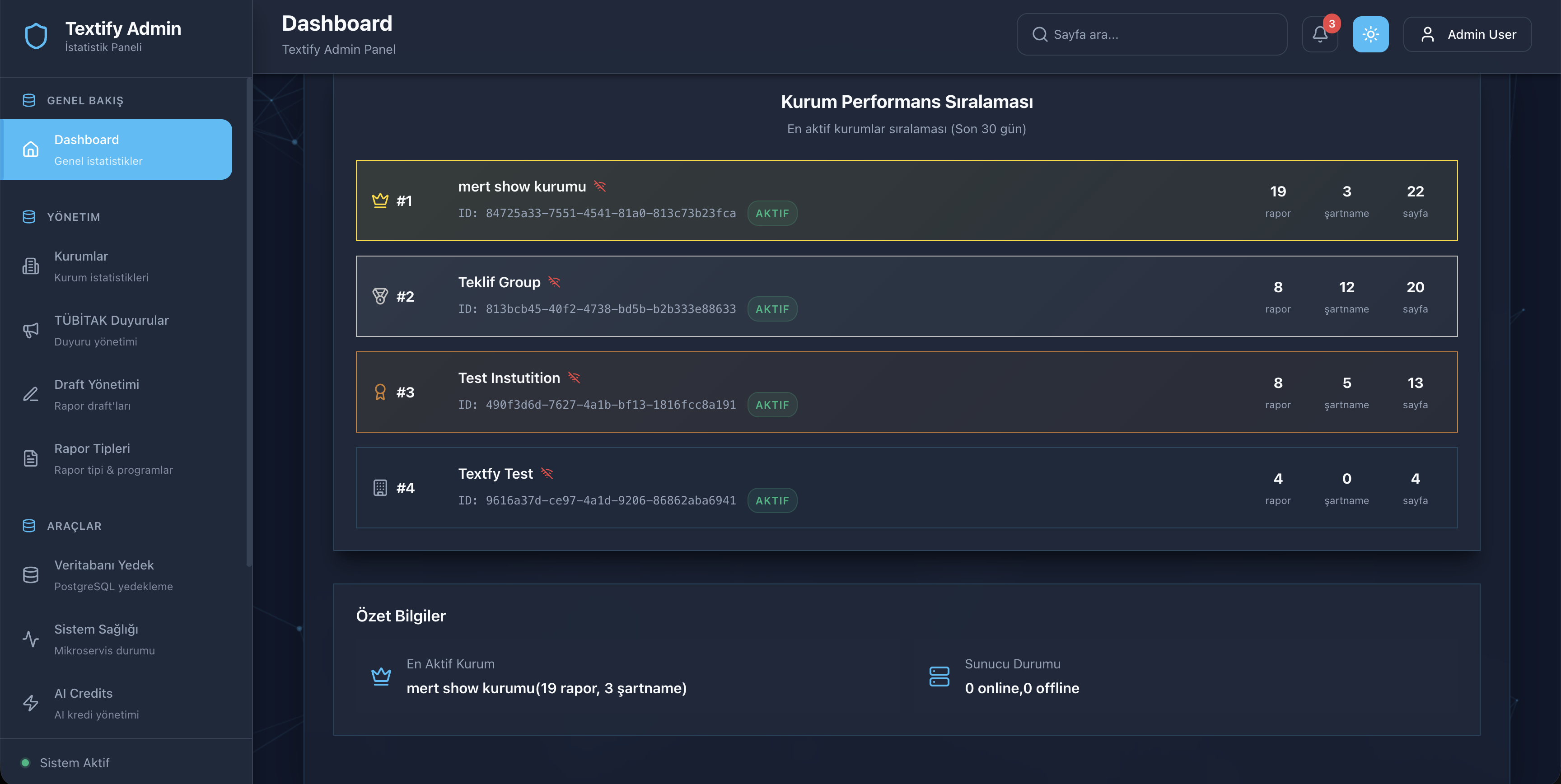Click the gold crown icon for rank #1
This screenshot has height=784, width=1561.
click(x=380, y=201)
